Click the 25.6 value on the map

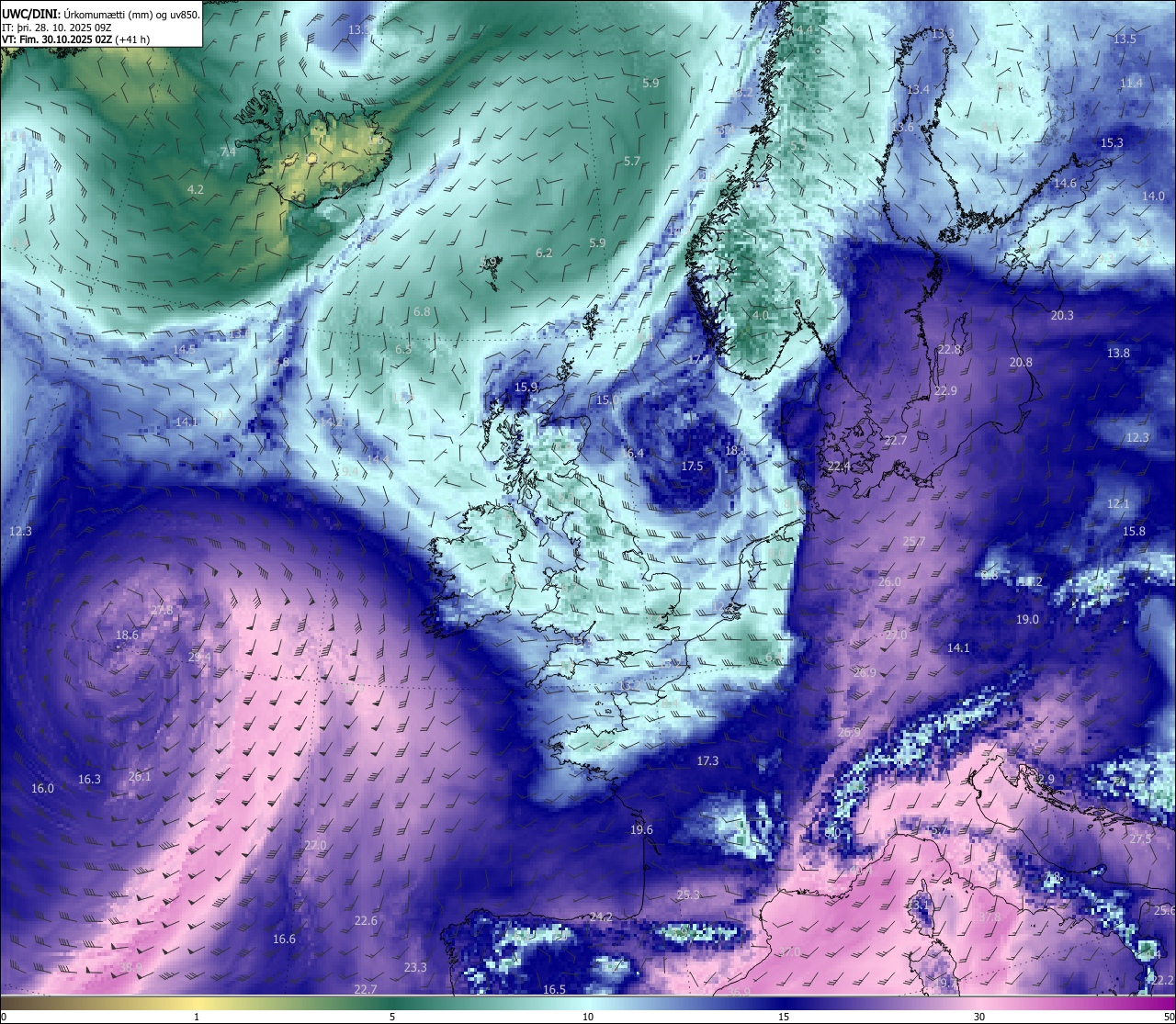(x=1164, y=910)
